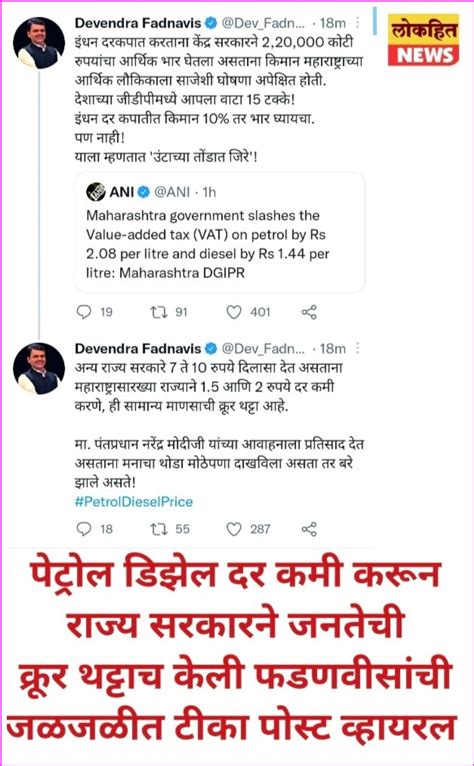Open the #PetrolDieselPrice hashtag
474x766 pixels.
(x=133, y=502)
